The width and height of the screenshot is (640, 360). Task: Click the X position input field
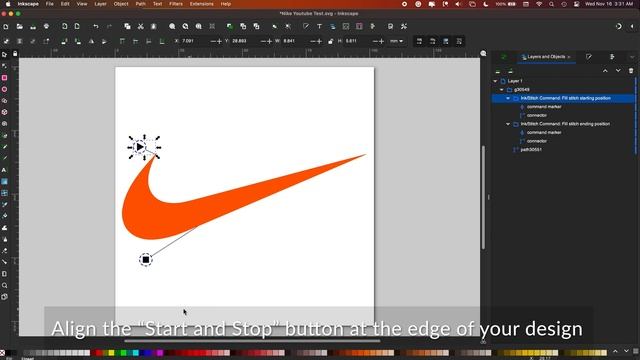tap(195, 41)
